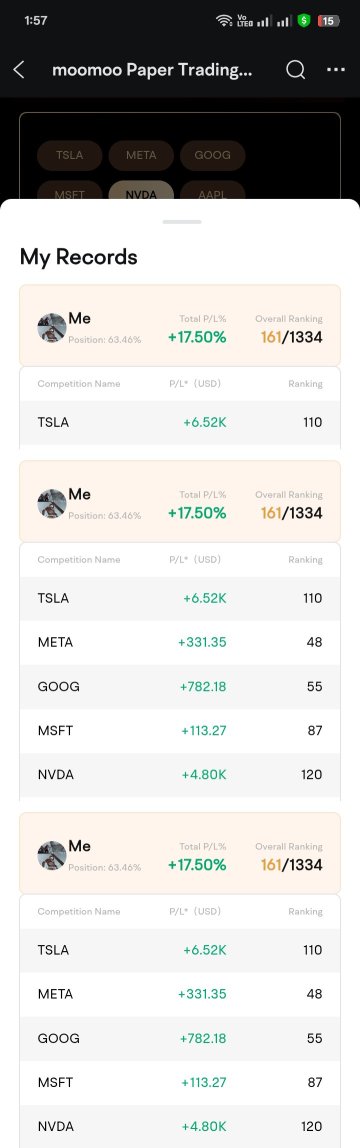Select the GOOG competition chip
The image size is (360, 1148).
212,155
